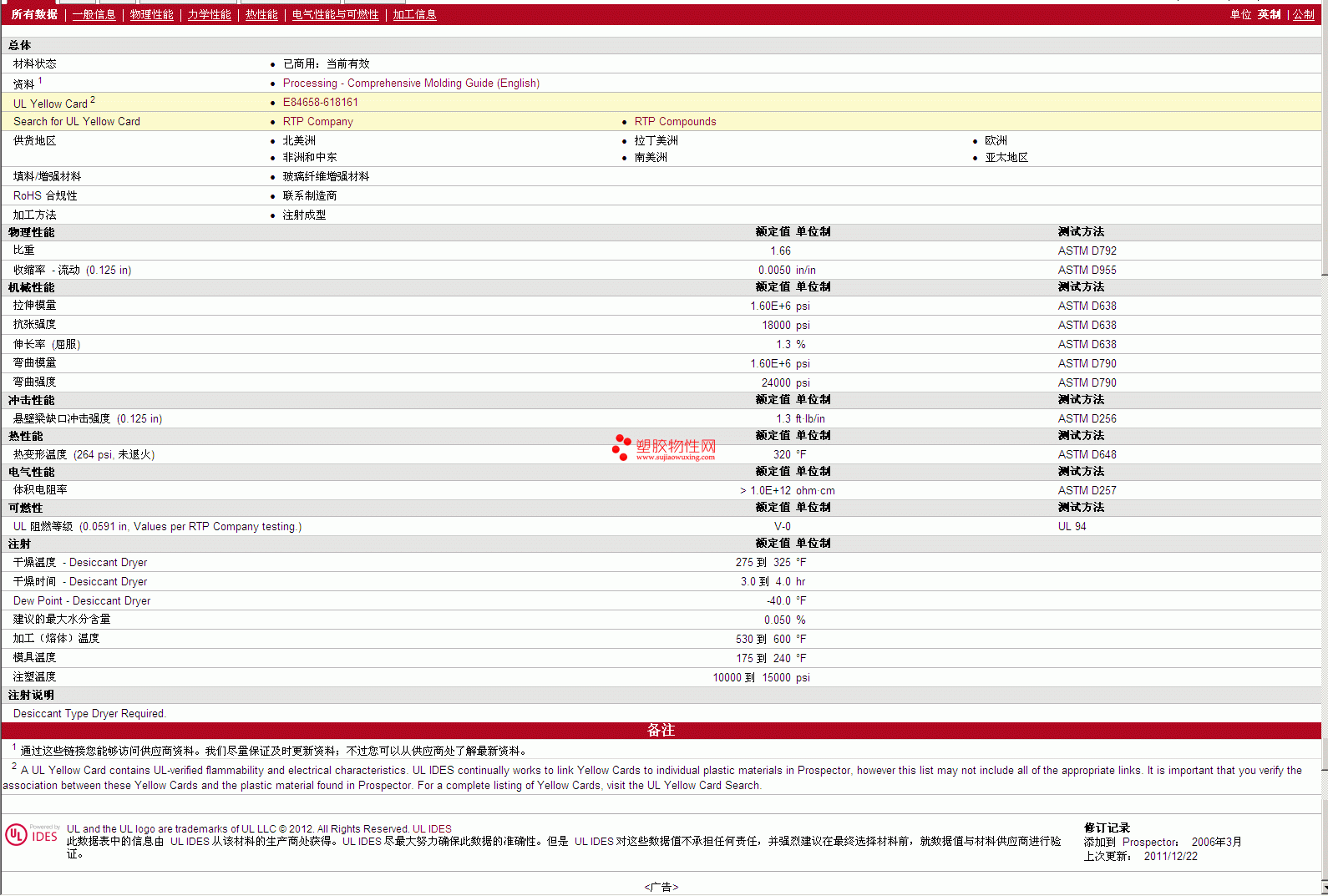This screenshot has height=896, width=1328.
Task: Click 上次更新 2011/12/22 date
Action: pos(1141,856)
